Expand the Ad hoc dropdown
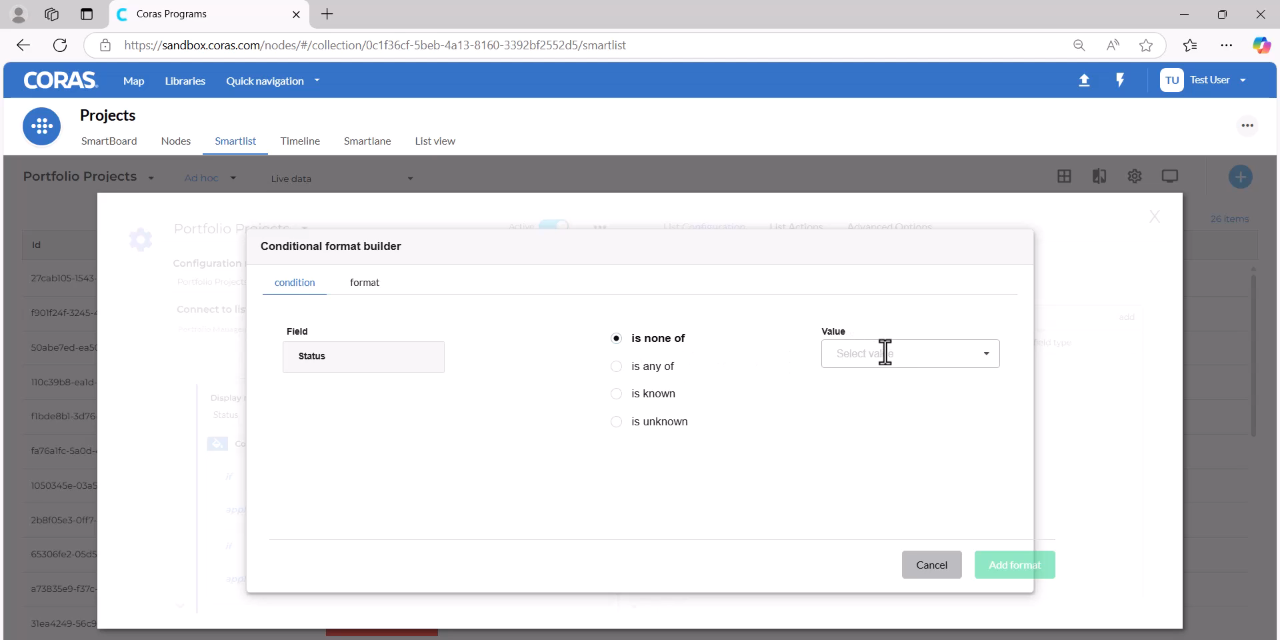Image resolution: width=1280 pixels, height=640 pixels. tap(210, 178)
